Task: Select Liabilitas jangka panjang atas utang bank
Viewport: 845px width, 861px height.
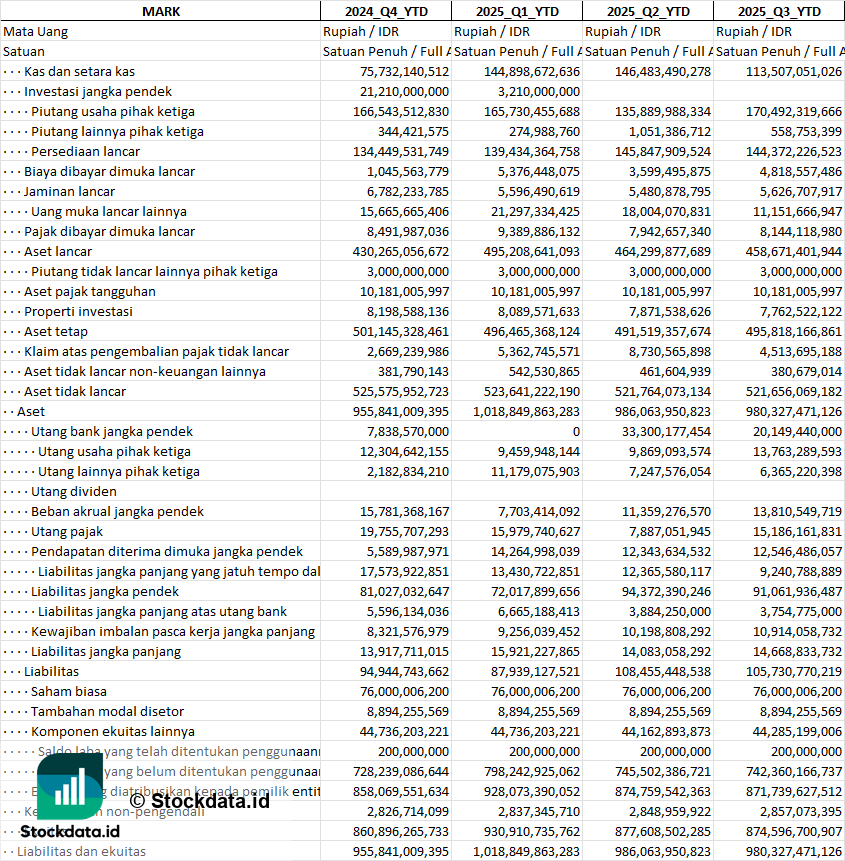Action: [162, 612]
